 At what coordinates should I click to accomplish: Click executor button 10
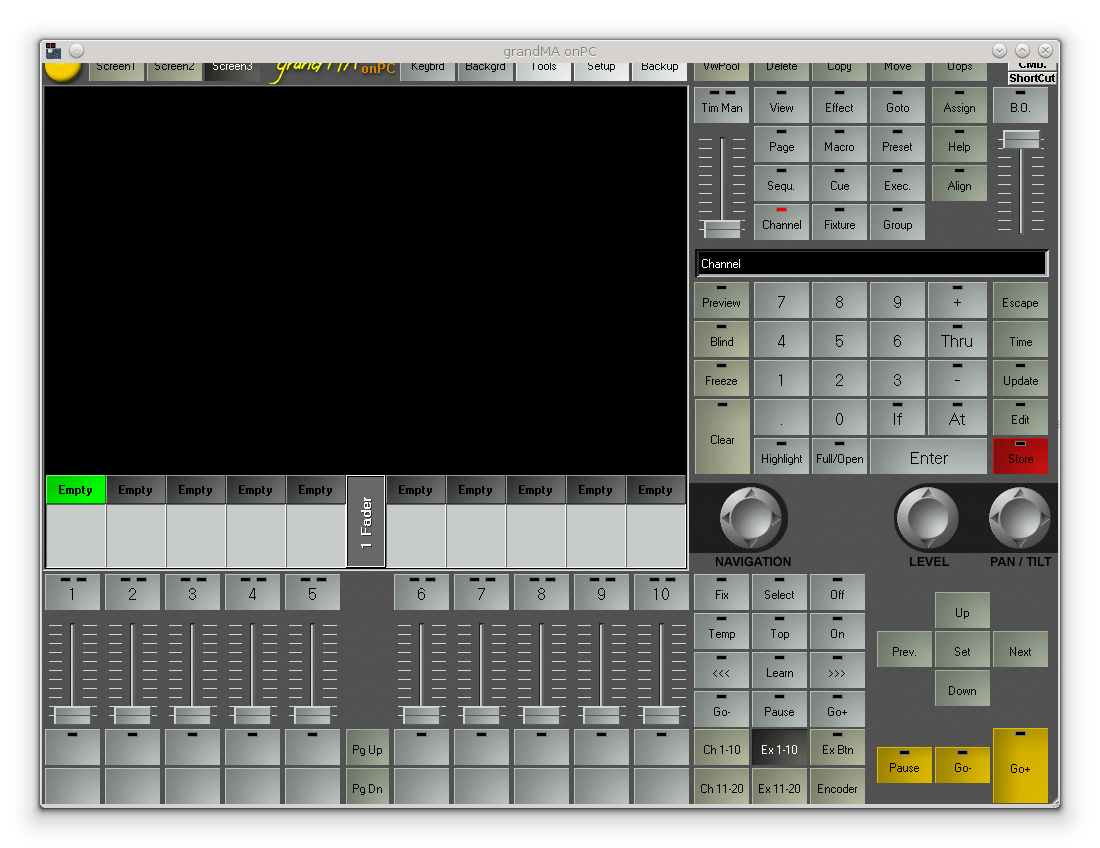[661, 593]
